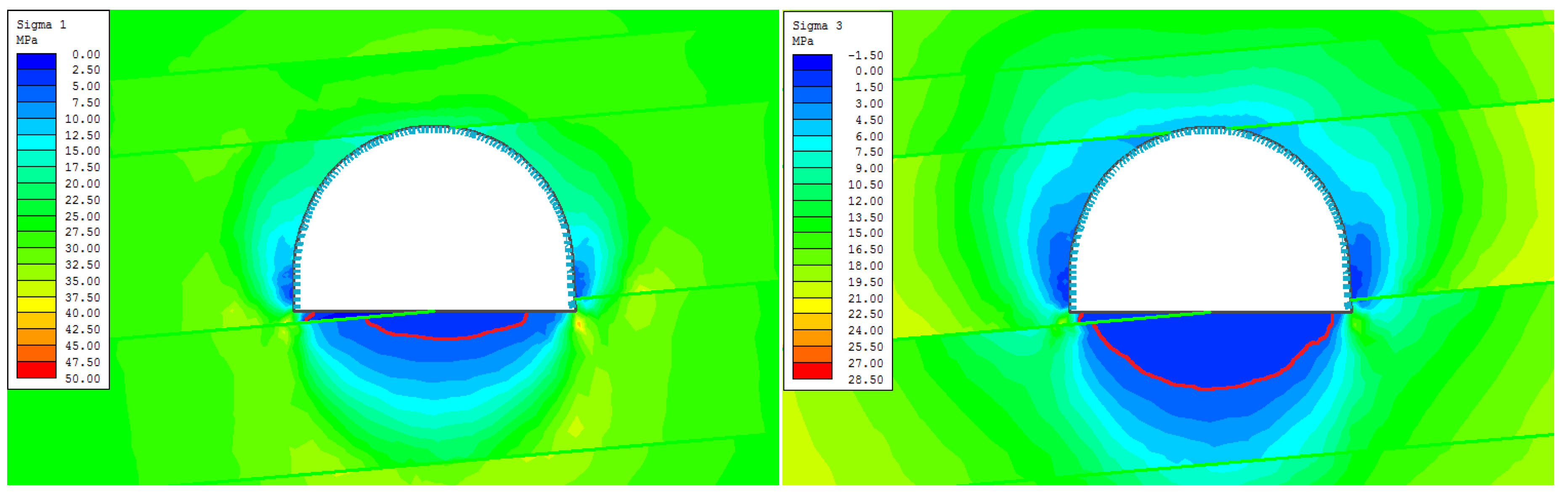Viewport: 1568px width, 496px height.
Task: Click the red swatch in Sigma 1 legend
Action: point(37,369)
